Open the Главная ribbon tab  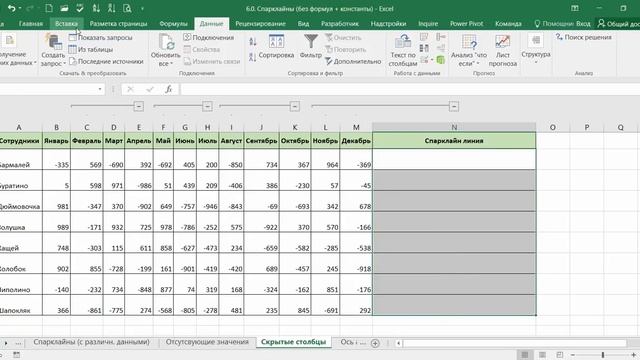[31, 24]
